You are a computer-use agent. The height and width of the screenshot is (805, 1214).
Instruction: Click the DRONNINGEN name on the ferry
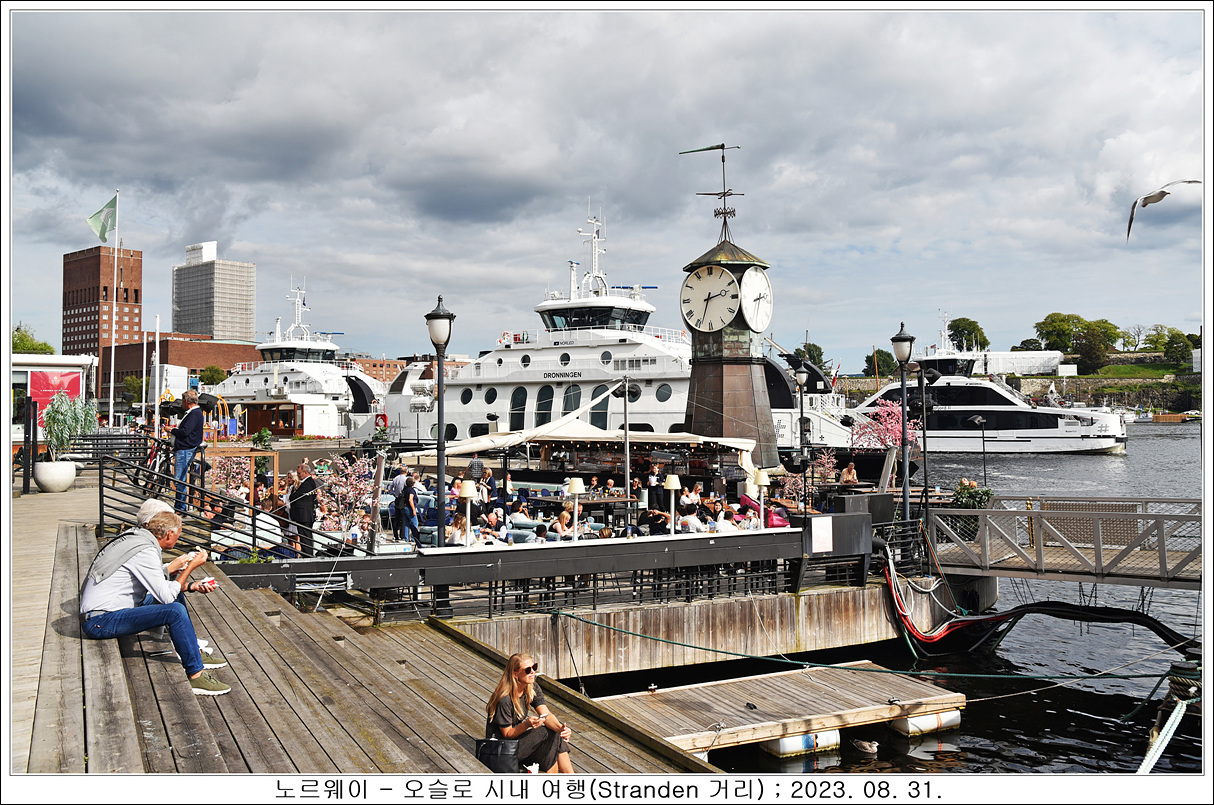pyautogui.click(x=562, y=375)
